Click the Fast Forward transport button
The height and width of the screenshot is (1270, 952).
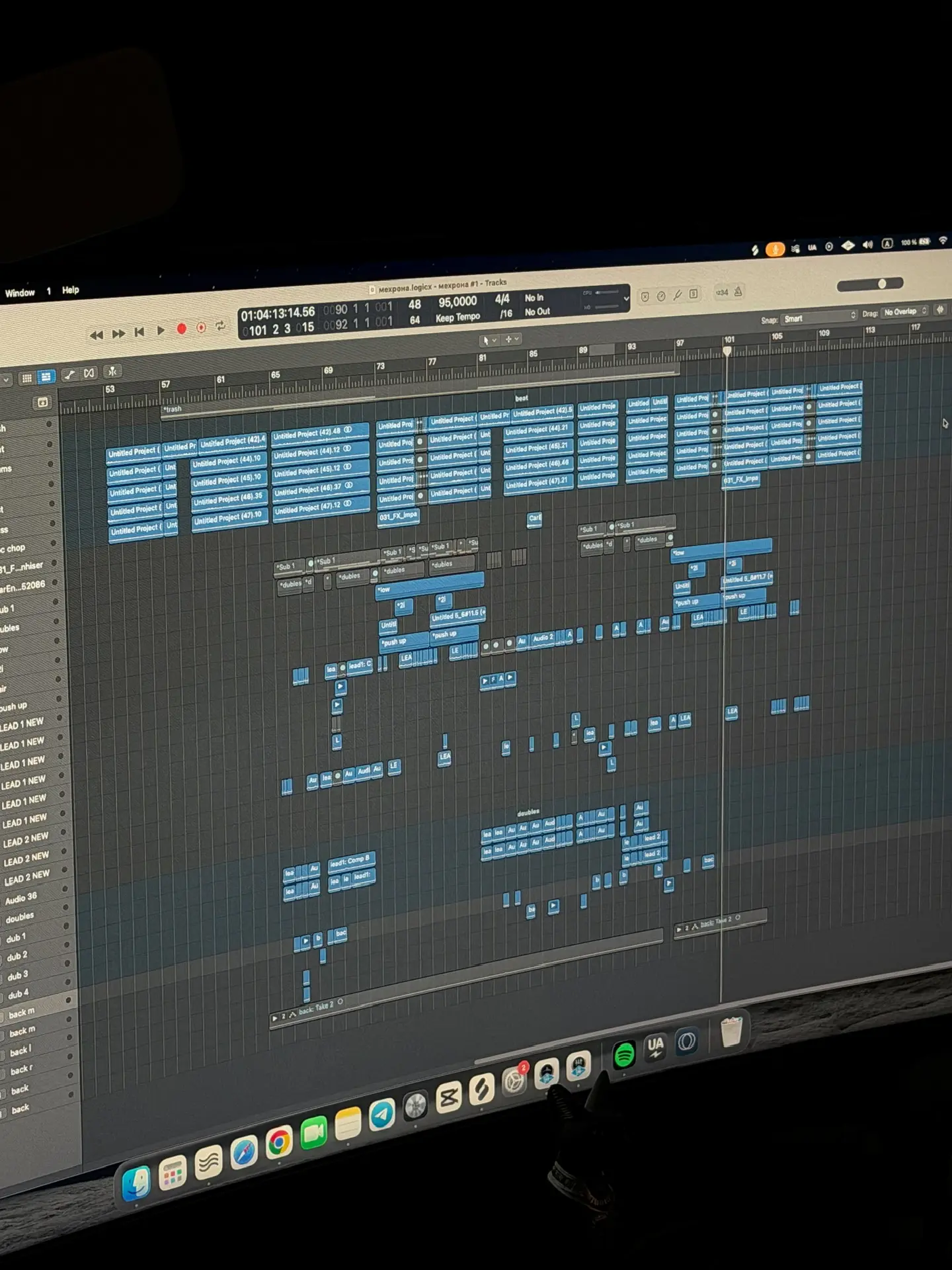pyautogui.click(x=119, y=333)
